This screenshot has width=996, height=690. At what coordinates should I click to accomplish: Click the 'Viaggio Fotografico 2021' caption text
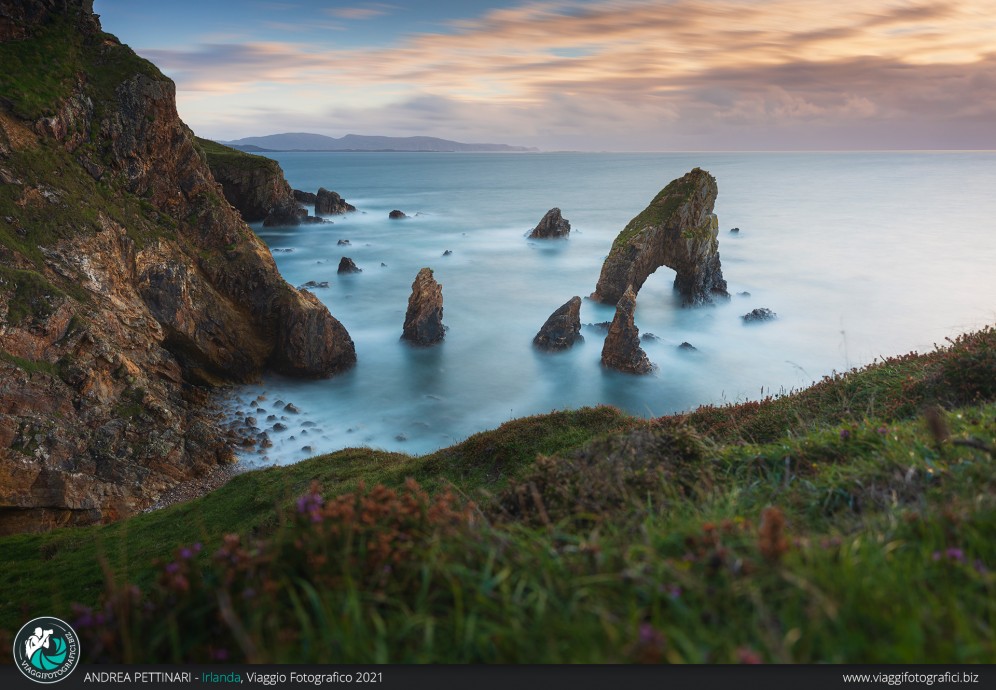coord(314,677)
